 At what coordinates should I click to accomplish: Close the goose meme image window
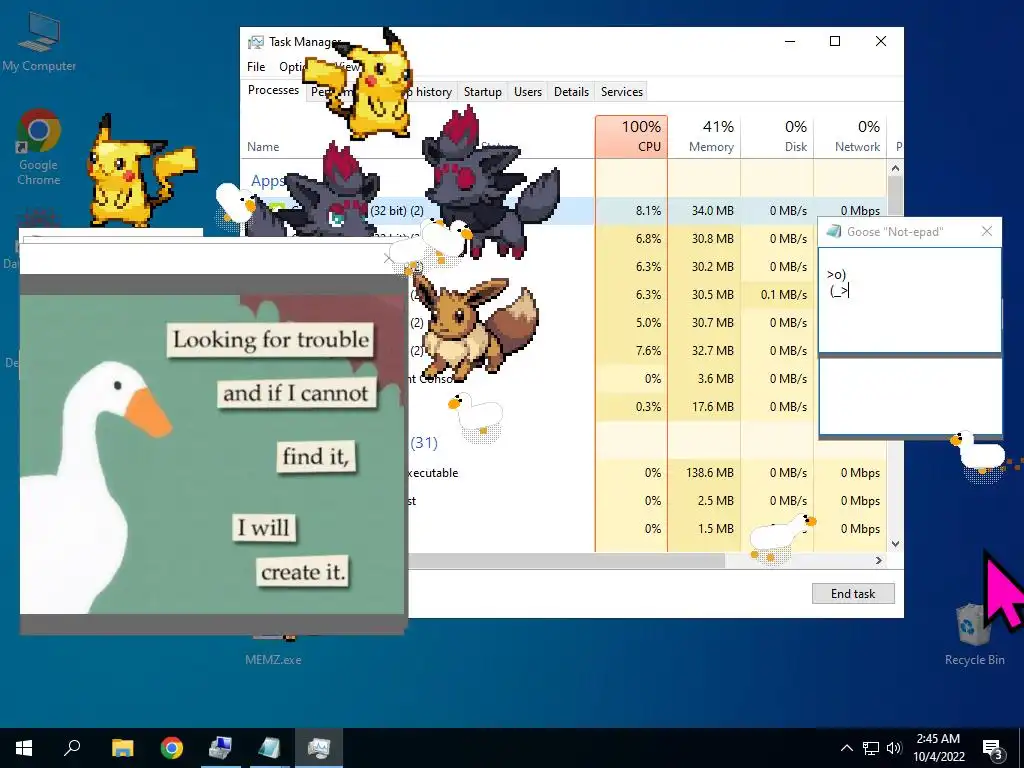click(x=389, y=259)
